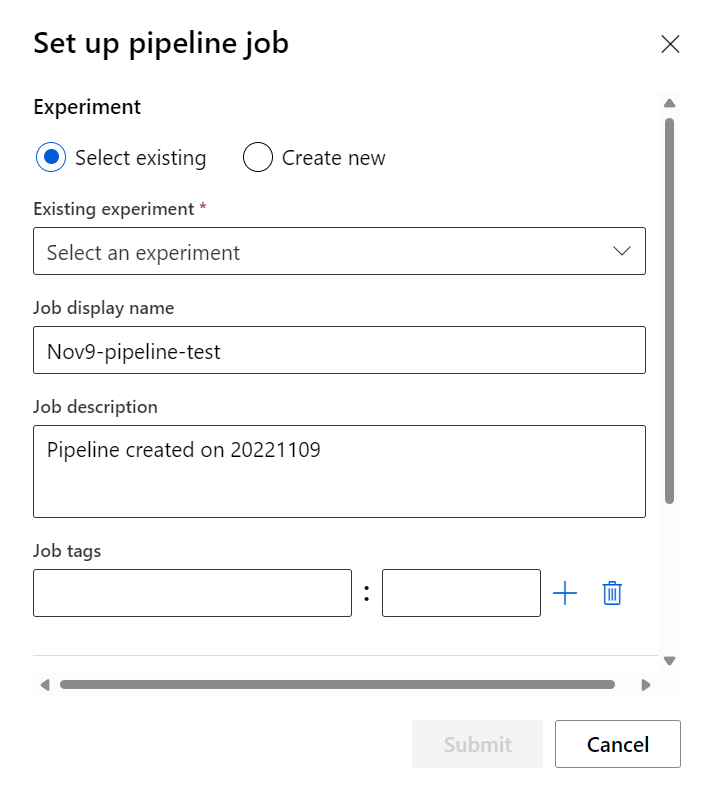The width and height of the screenshot is (712, 804).
Task: Click the Create new label text
Action: (x=333, y=158)
